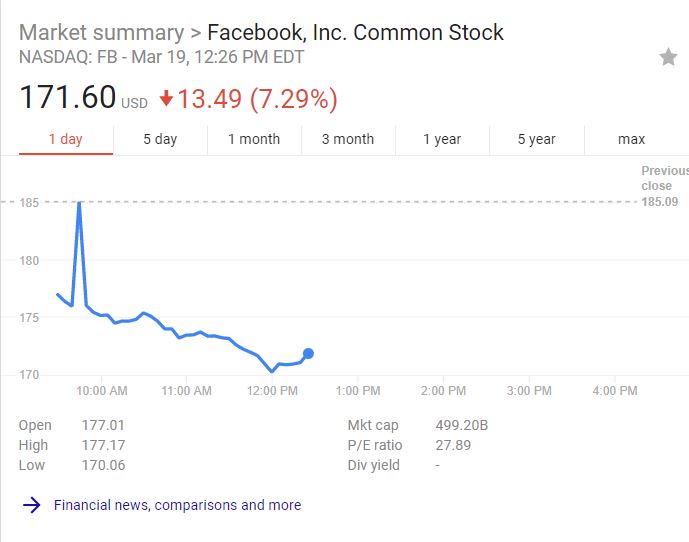Switch to the 5 day tab
This screenshot has width=689, height=542.
click(x=160, y=139)
